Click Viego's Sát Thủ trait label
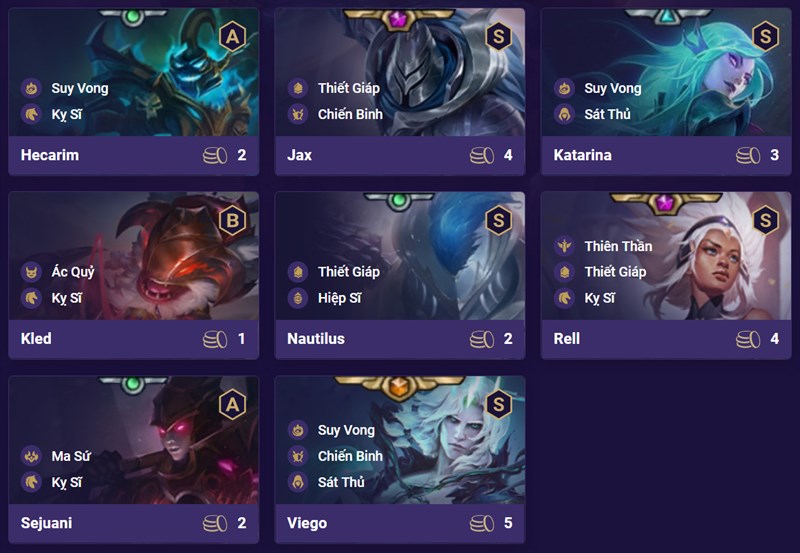The width and height of the screenshot is (800, 553). point(341,482)
